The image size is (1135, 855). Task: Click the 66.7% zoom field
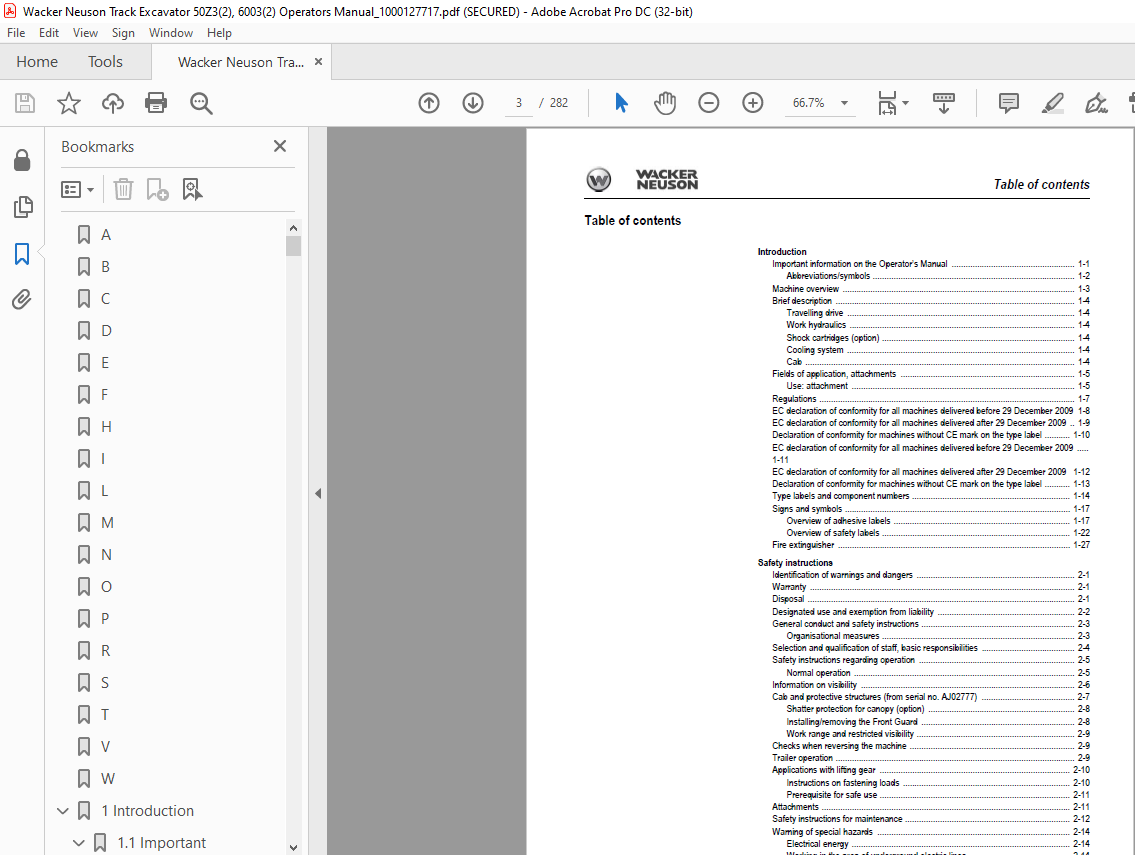[809, 103]
